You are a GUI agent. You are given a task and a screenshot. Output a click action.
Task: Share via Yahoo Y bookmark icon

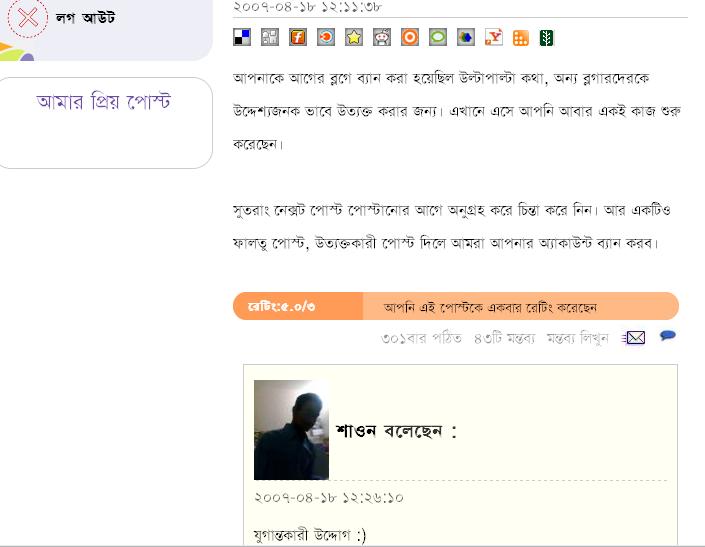coord(494,37)
